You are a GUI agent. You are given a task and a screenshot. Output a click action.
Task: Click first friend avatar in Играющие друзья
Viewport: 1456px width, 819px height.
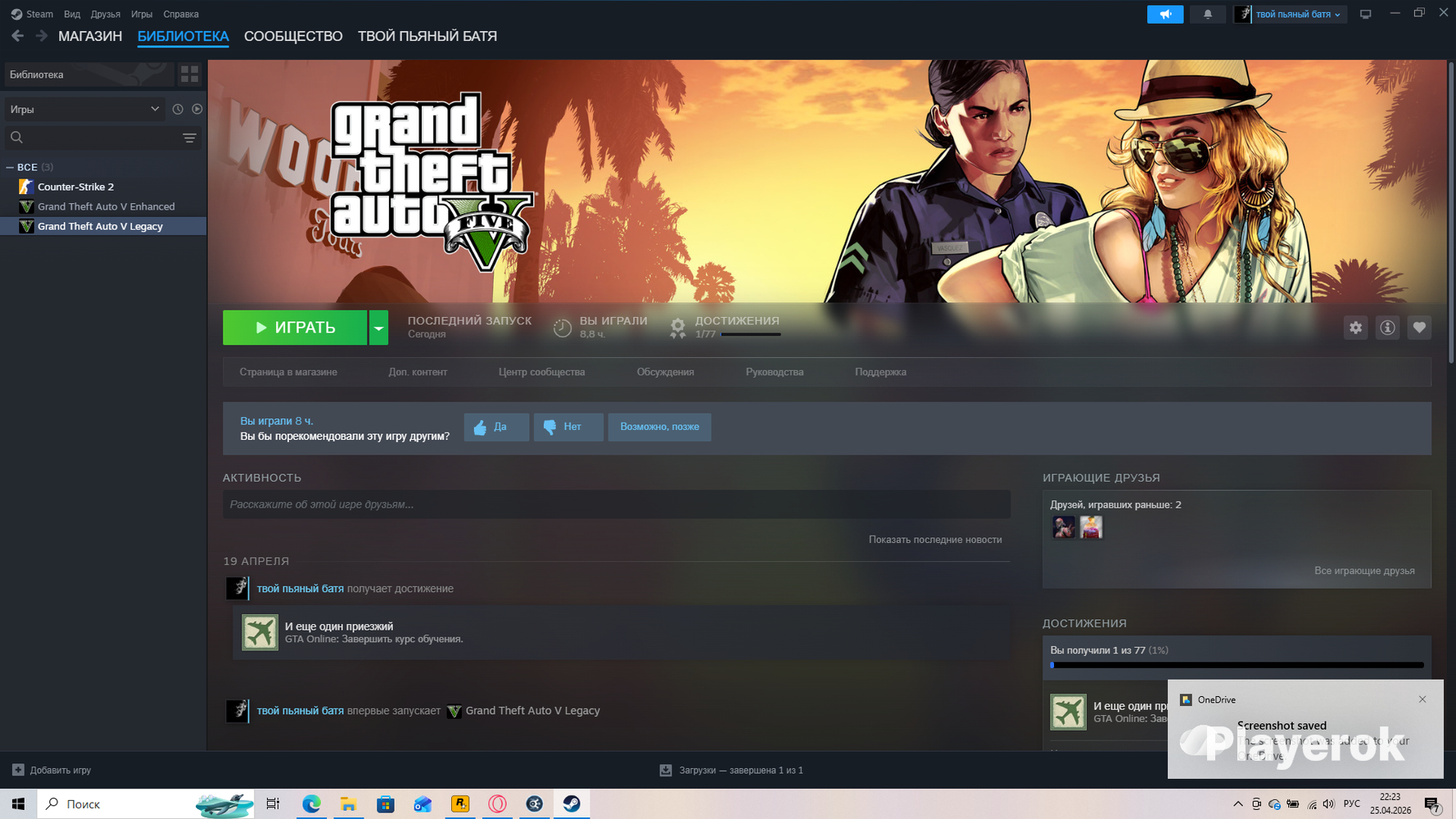(1064, 527)
